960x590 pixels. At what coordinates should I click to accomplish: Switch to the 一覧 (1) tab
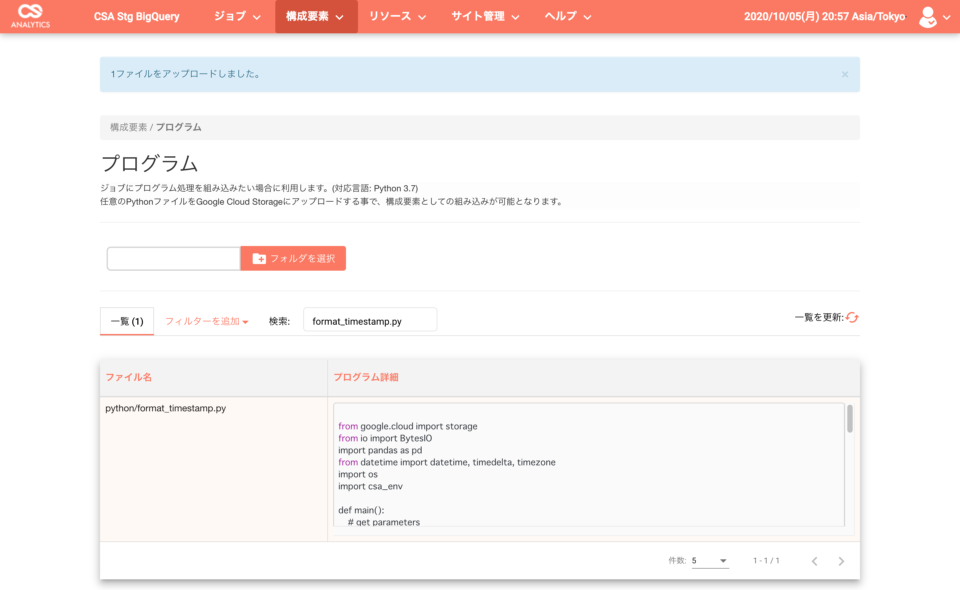tap(126, 318)
